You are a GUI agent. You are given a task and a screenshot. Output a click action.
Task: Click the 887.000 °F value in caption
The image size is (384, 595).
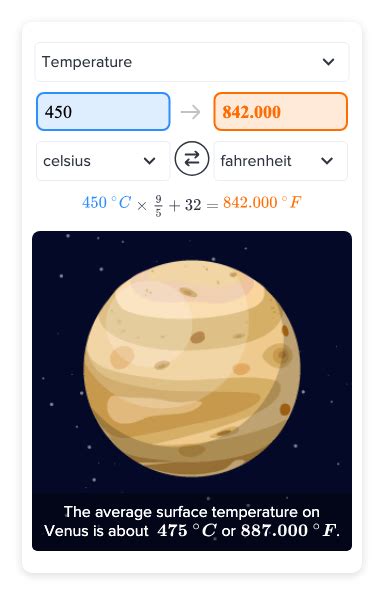tap(289, 530)
